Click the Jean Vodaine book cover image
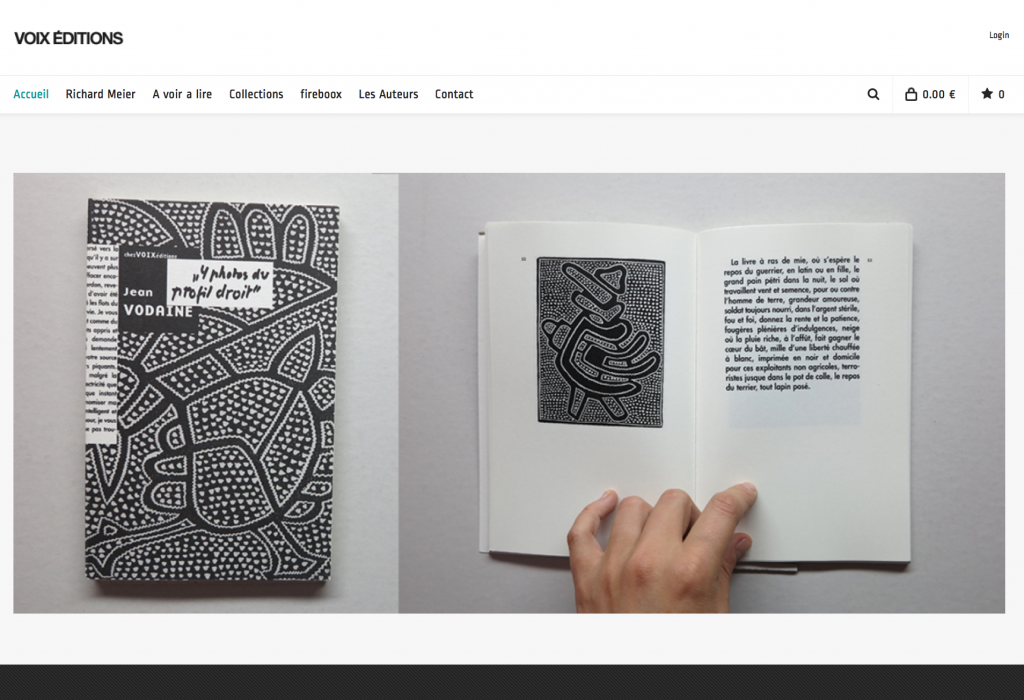Viewport: 1024px width, 700px height. 212,390
